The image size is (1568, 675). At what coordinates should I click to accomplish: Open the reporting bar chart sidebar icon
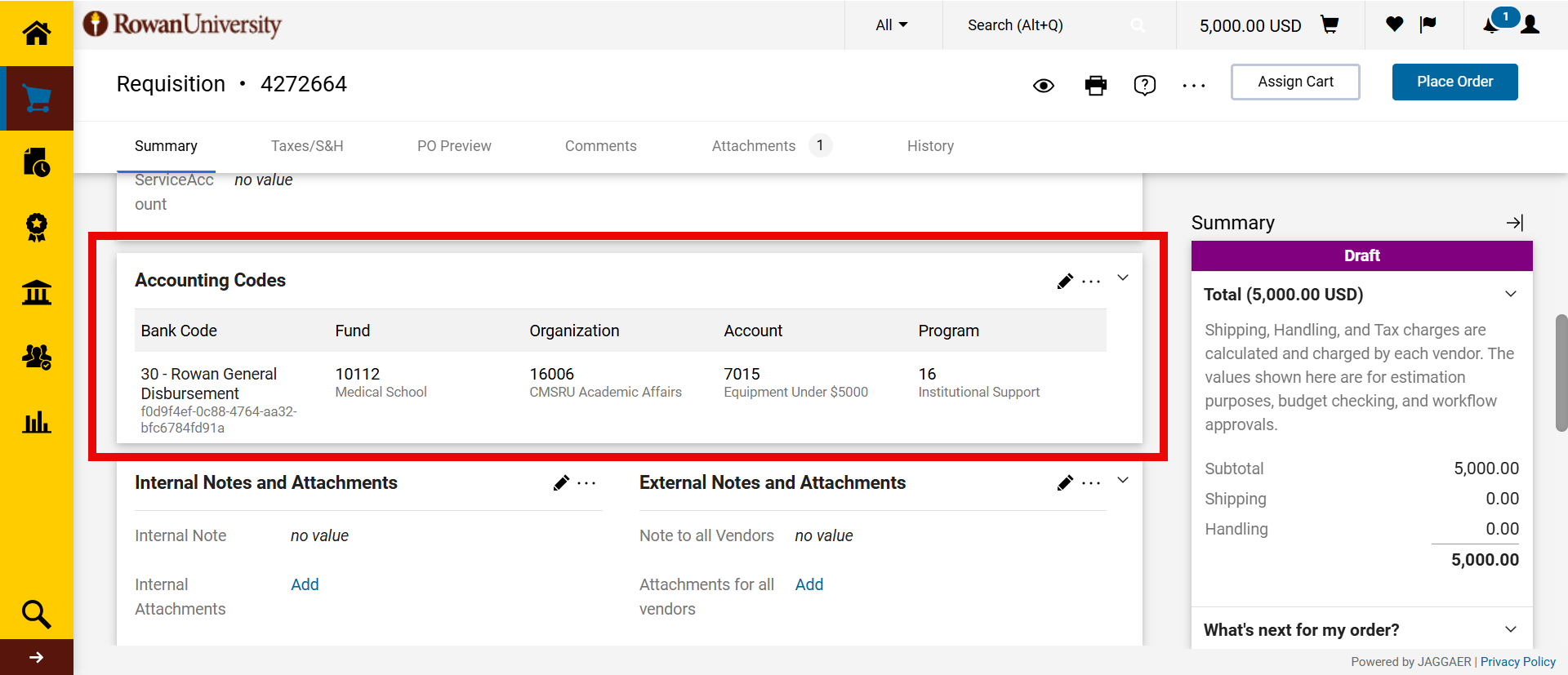point(36,422)
